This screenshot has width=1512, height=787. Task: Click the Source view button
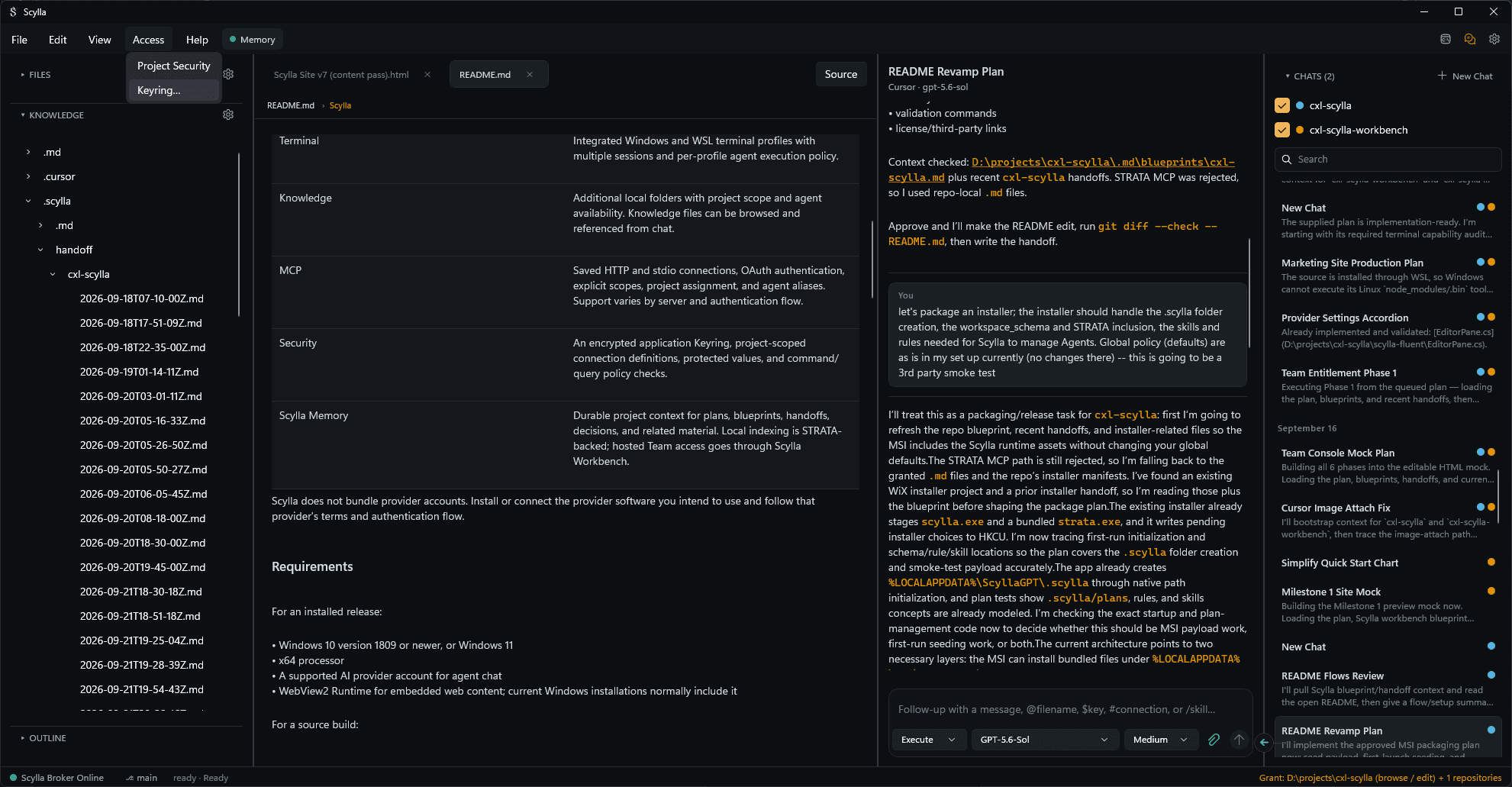(x=840, y=74)
